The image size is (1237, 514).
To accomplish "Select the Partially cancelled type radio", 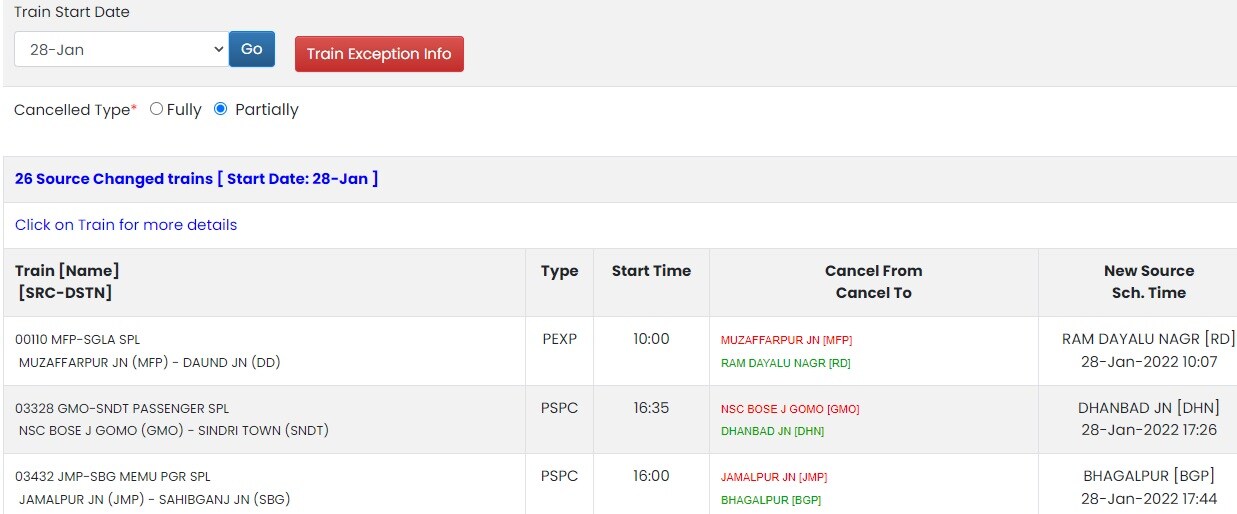I will 221,109.
